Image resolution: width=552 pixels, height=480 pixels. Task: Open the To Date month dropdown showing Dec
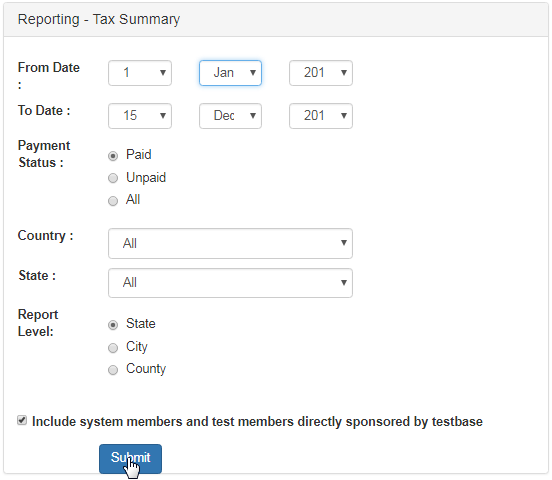(x=230, y=116)
